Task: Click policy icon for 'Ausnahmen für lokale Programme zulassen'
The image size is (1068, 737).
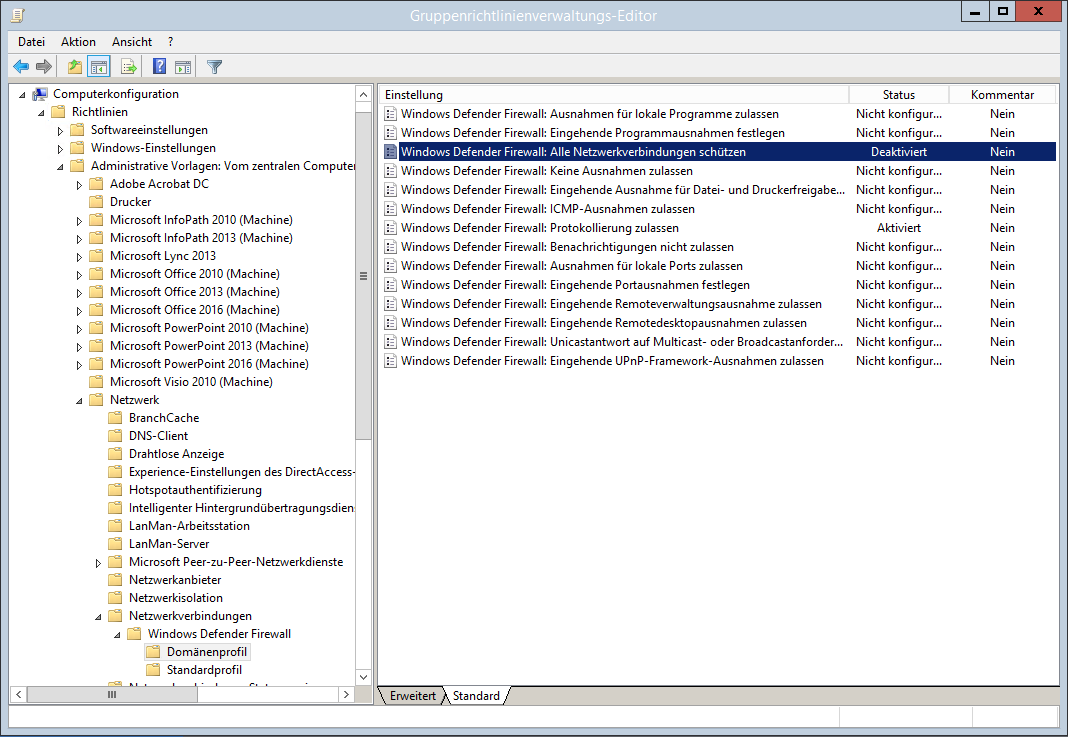Action: pos(390,114)
